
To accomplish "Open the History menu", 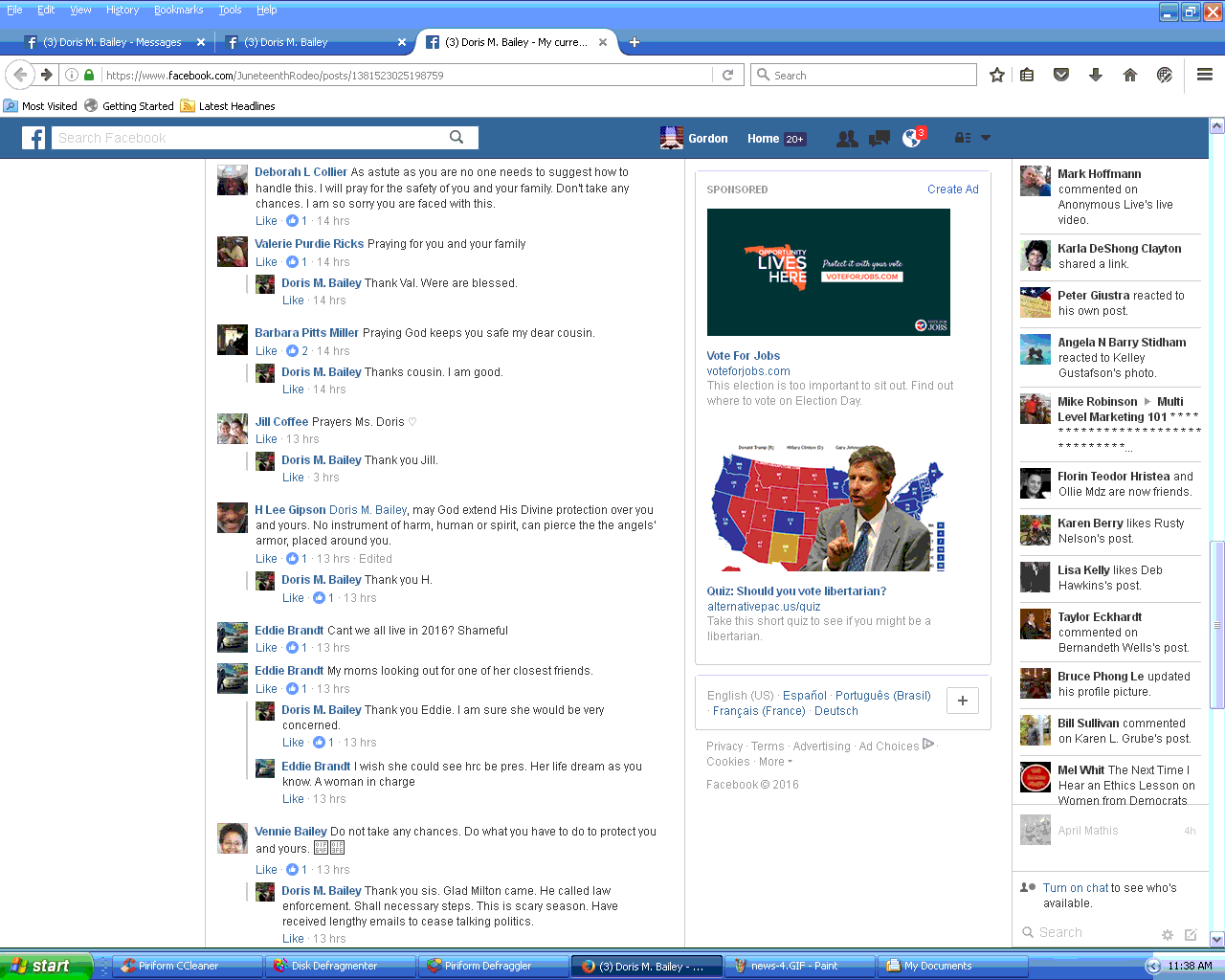I will (x=122, y=10).
